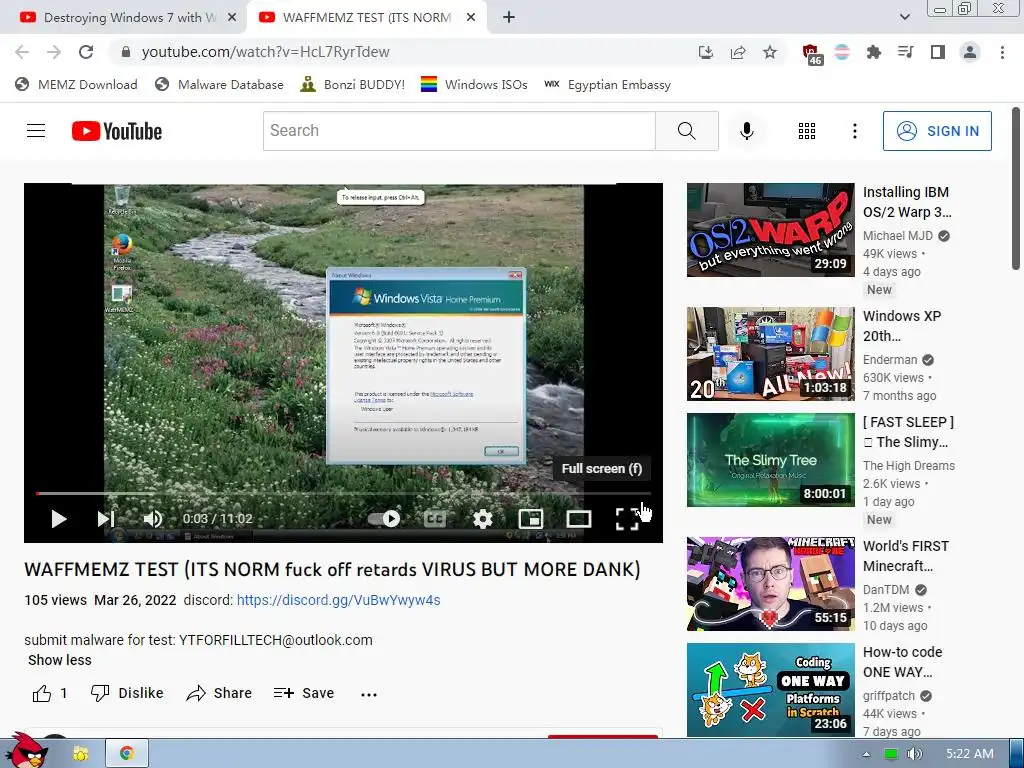The image size is (1024, 768).
Task: Click the browser forward arrow
Action: 54,52
